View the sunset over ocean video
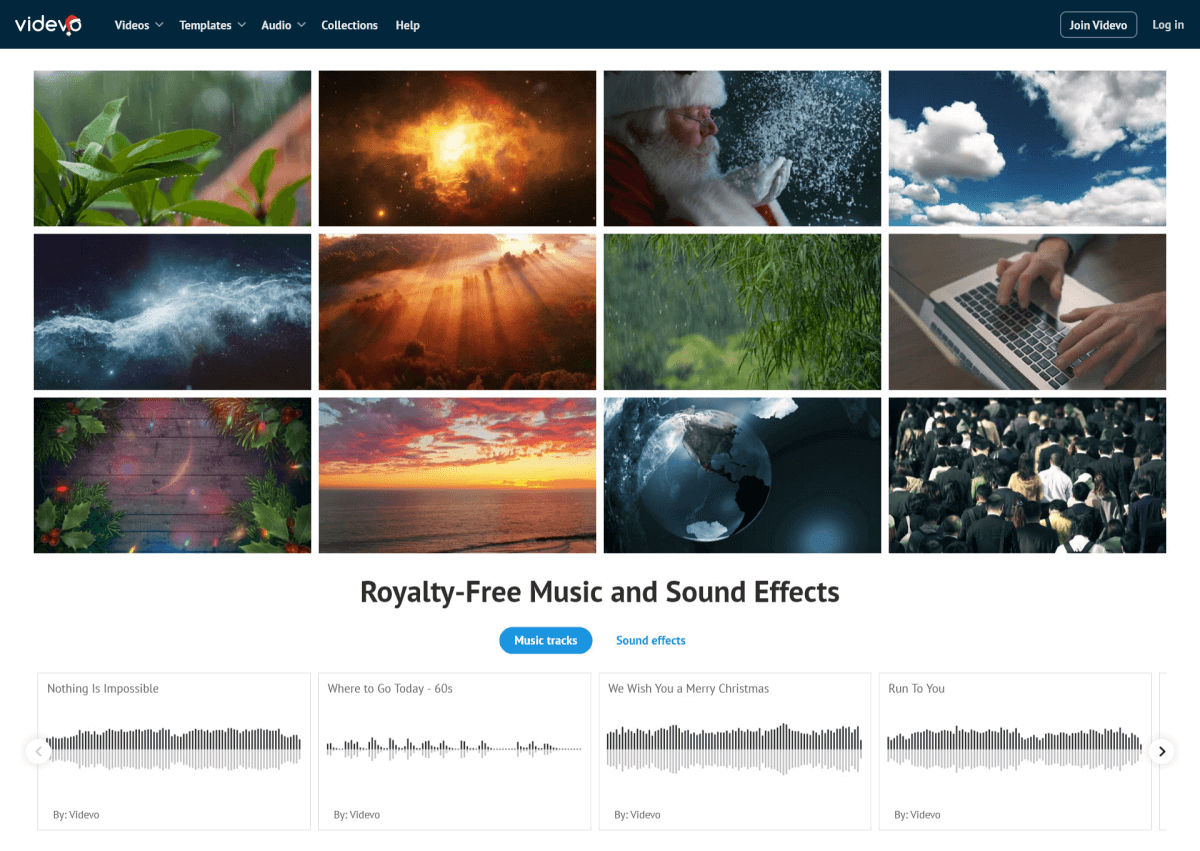The image size is (1200, 851). 457,475
